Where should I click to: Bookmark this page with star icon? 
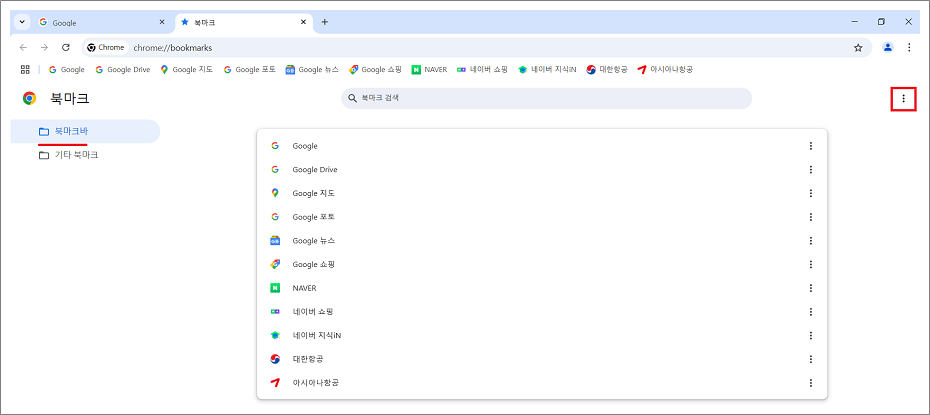point(858,48)
